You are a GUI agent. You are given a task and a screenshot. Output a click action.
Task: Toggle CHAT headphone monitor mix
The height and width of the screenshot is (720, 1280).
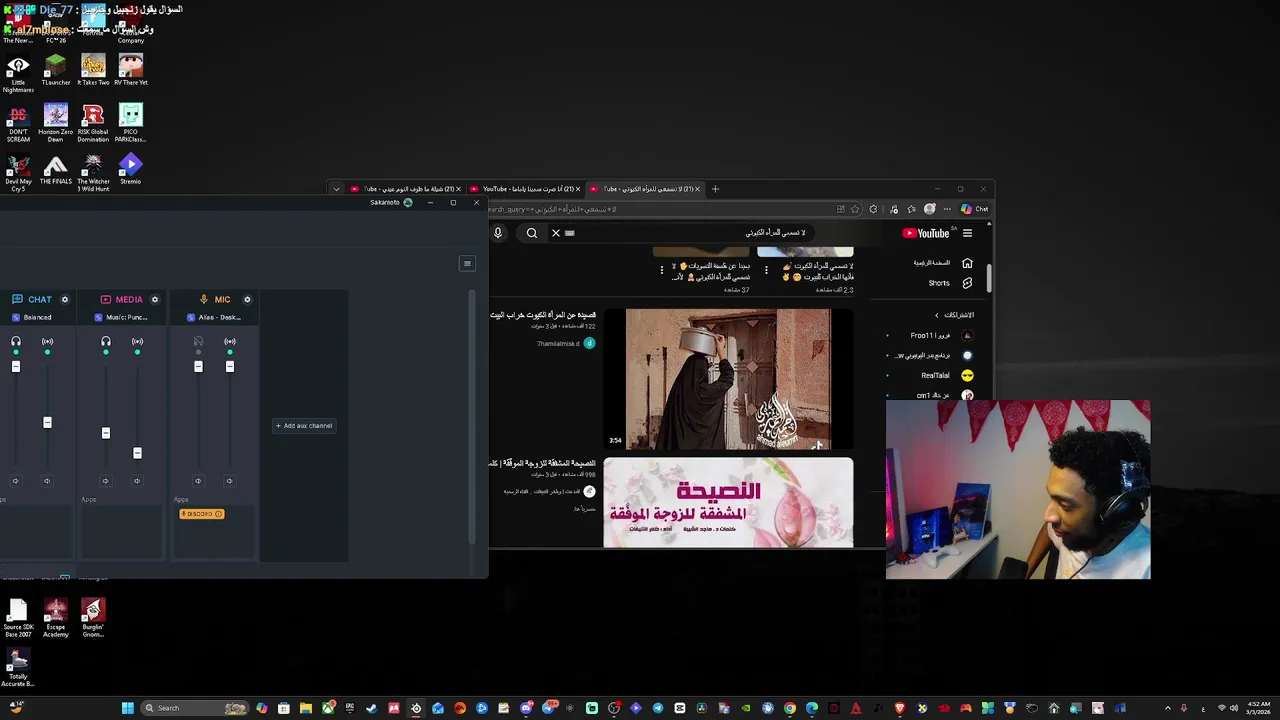click(16, 342)
